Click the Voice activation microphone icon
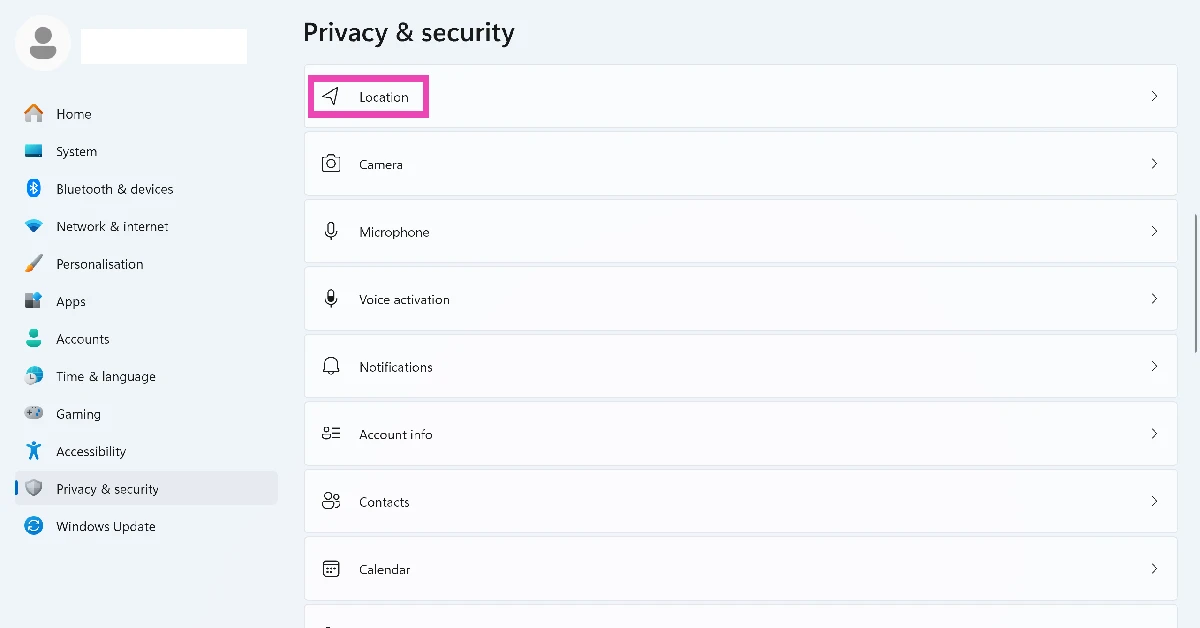This screenshot has height=628, width=1200. pos(331,298)
